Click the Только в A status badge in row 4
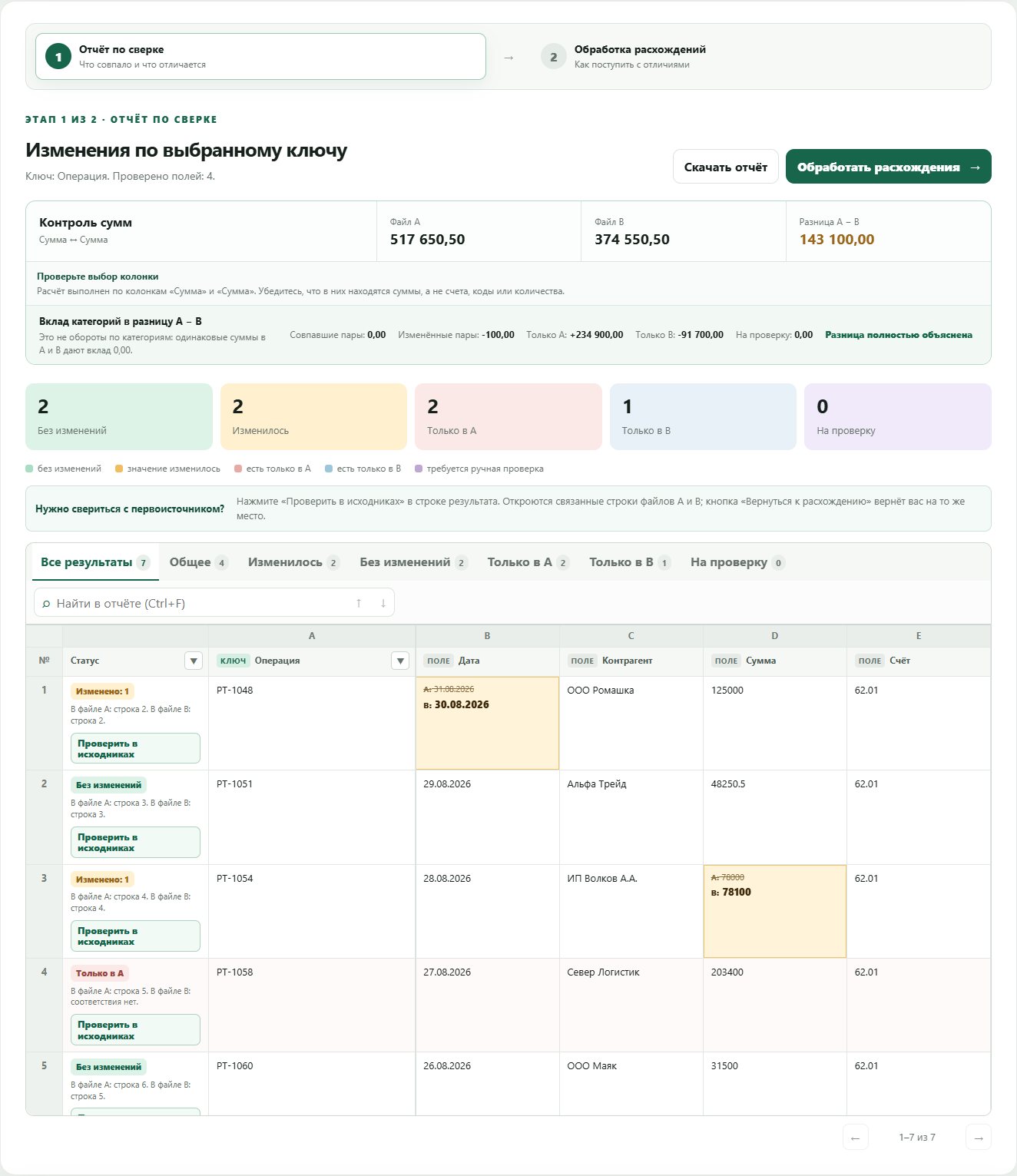1017x1176 pixels. 100,973
